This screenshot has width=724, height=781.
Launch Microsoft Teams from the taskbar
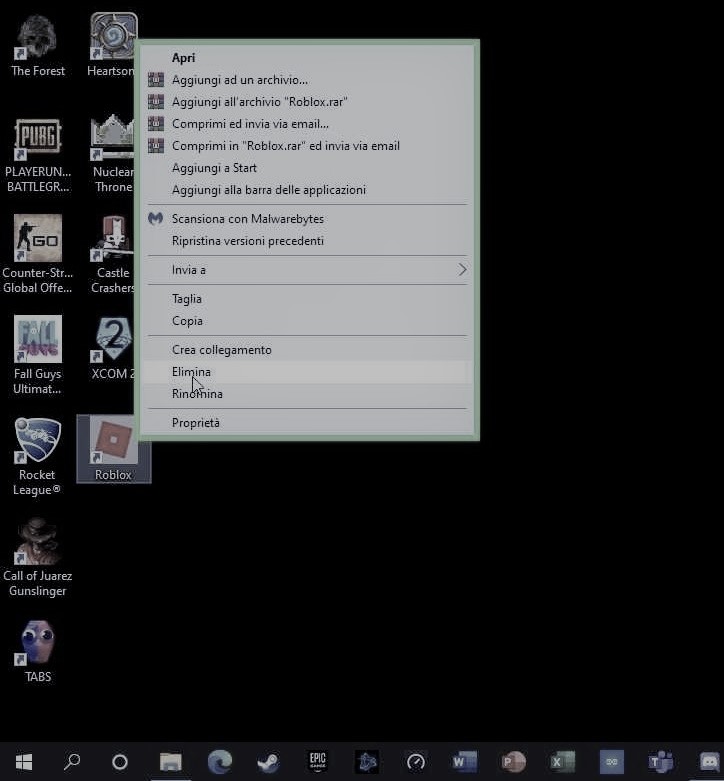click(x=661, y=762)
